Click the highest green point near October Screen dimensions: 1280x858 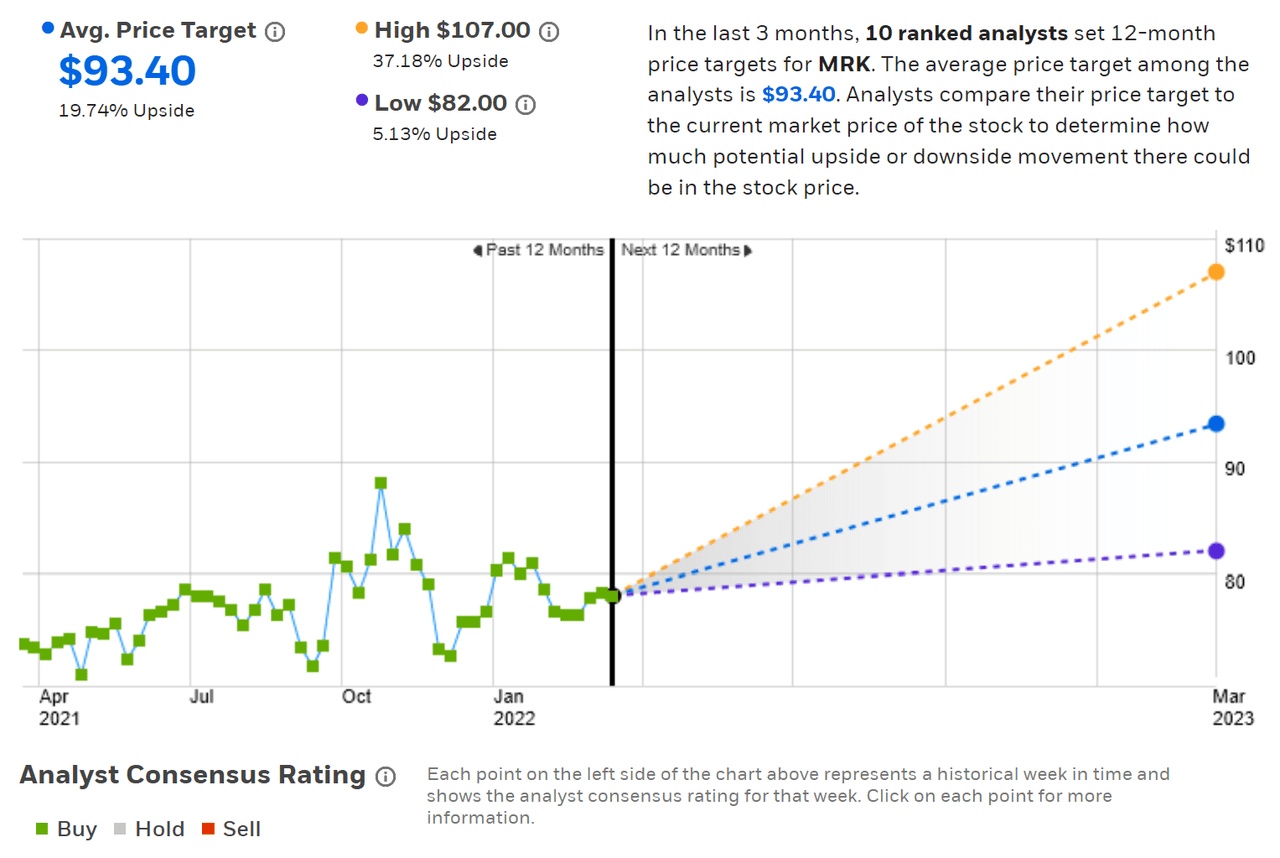click(380, 483)
